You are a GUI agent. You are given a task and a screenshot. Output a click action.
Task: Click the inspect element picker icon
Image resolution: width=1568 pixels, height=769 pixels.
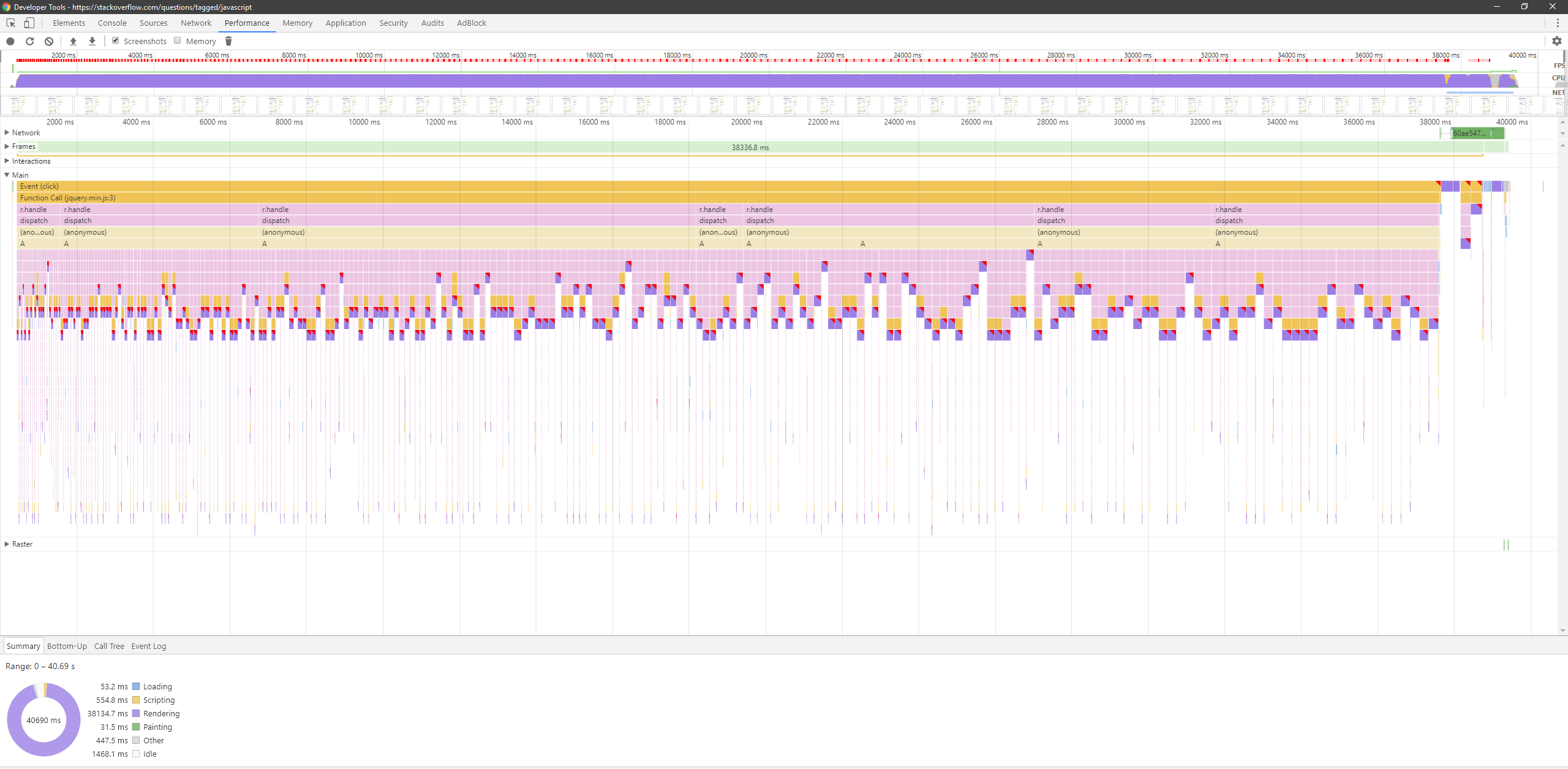point(11,23)
